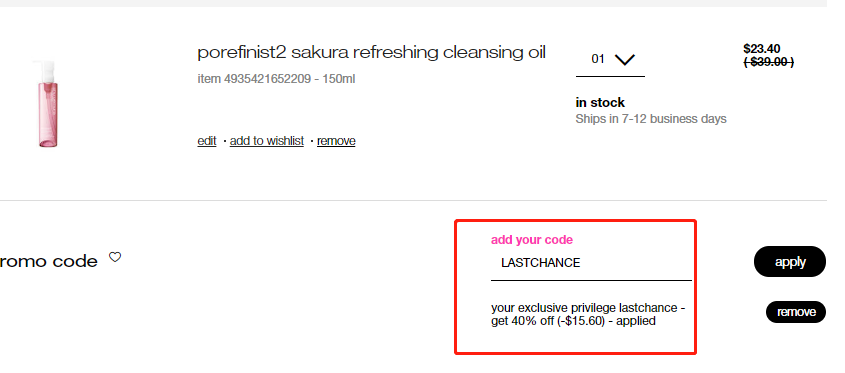The width and height of the screenshot is (845, 373).
Task: Click the 150ml size text
Action: pyautogui.click(x=338, y=79)
